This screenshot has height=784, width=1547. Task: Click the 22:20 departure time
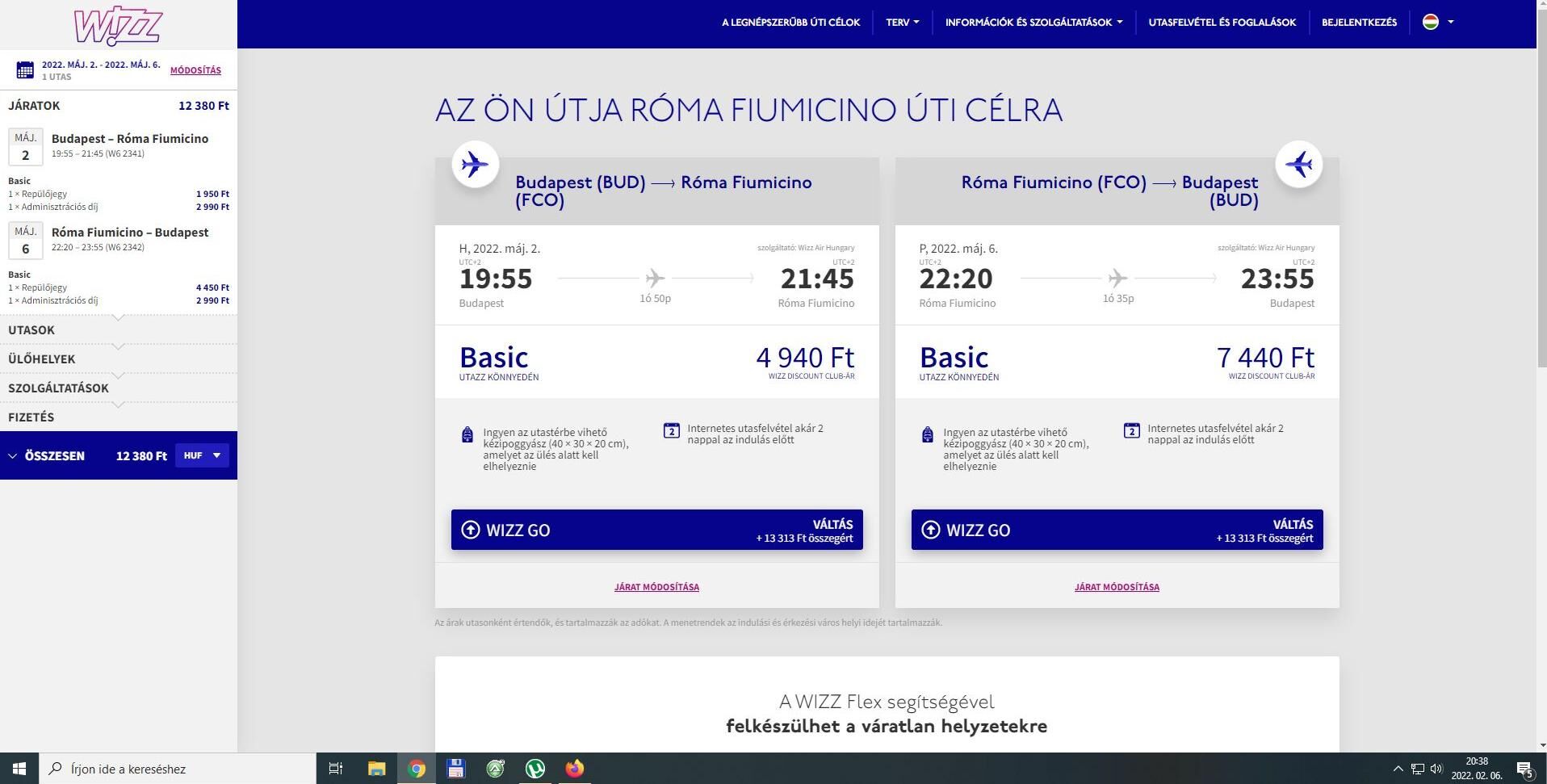click(x=956, y=279)
